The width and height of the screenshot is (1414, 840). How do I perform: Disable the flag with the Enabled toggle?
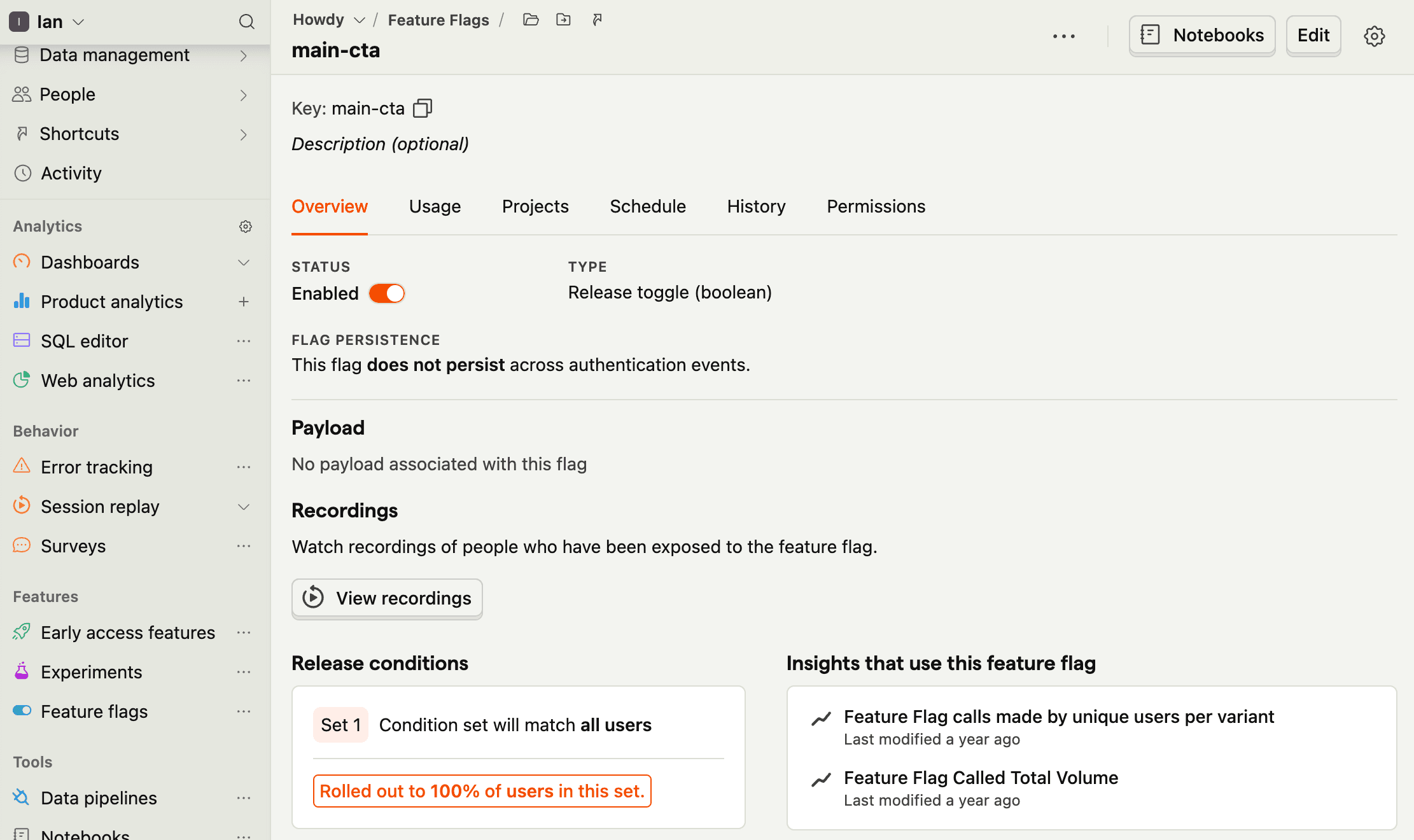coord(386,293)
